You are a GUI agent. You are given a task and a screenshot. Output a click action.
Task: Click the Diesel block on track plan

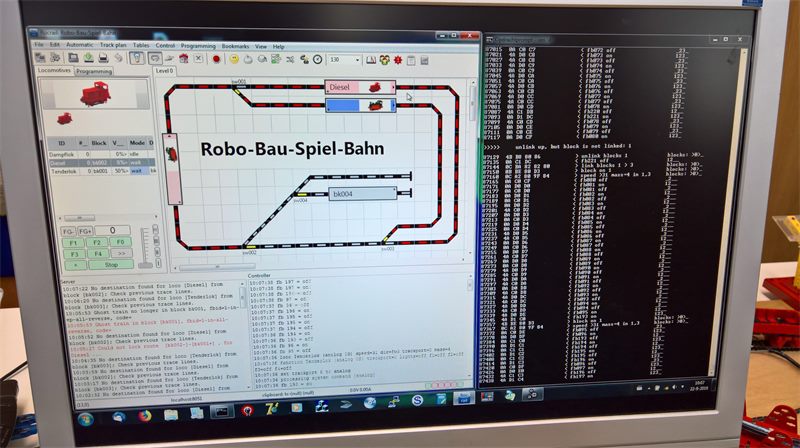tap(360, 87)
